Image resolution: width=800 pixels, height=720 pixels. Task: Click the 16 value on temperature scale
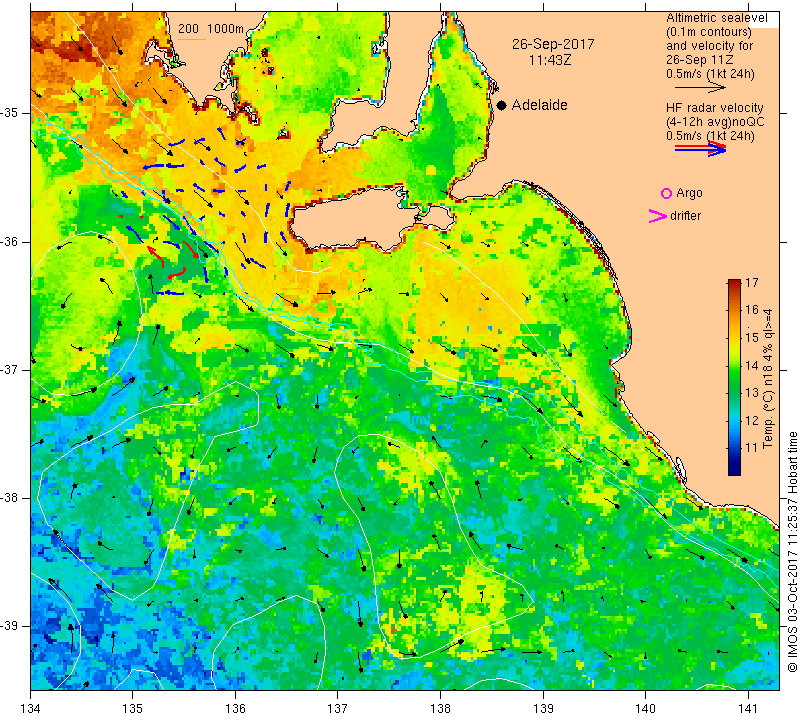(752, 310)
